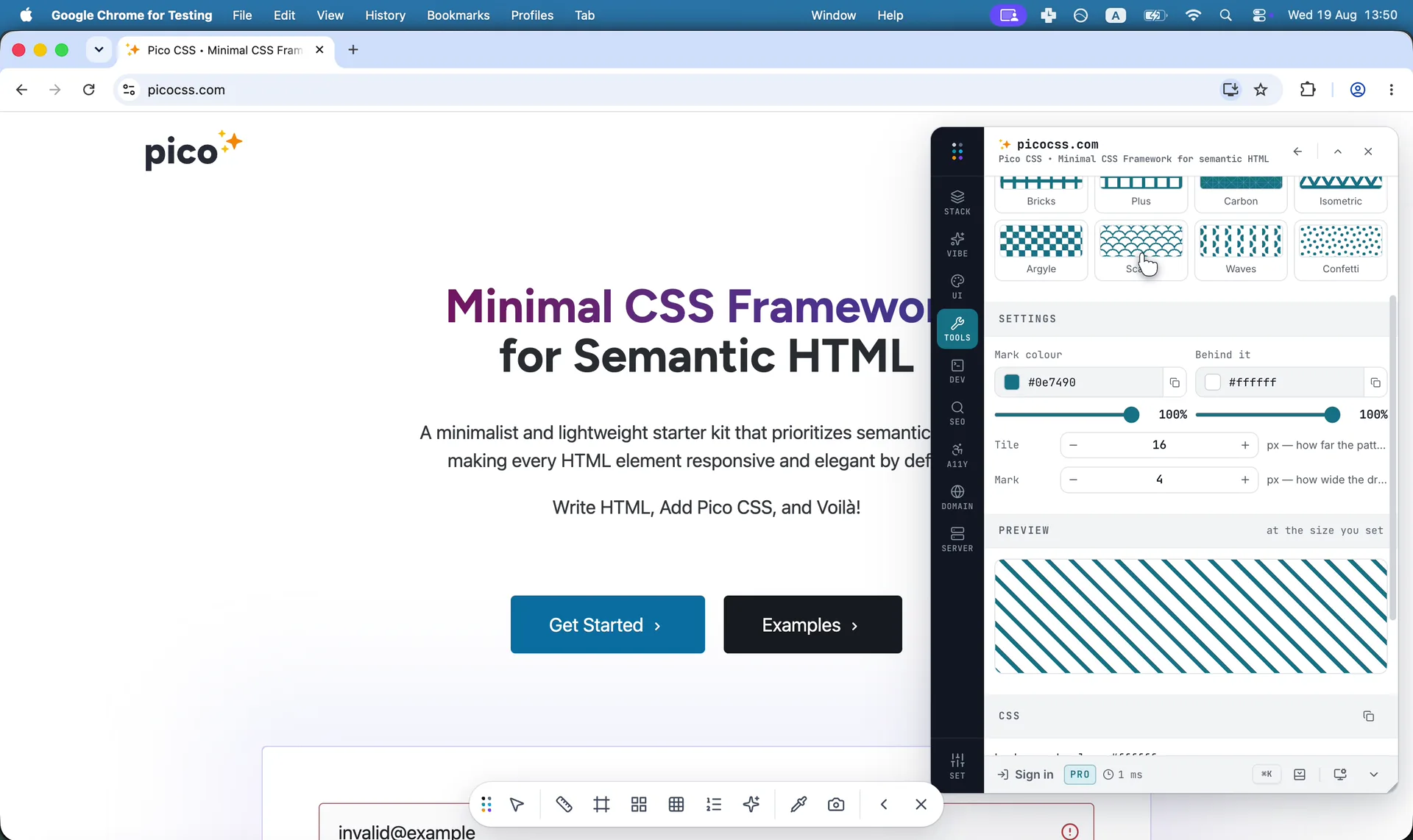Adjust the Behind it opacity slider

click(1268, 415)
